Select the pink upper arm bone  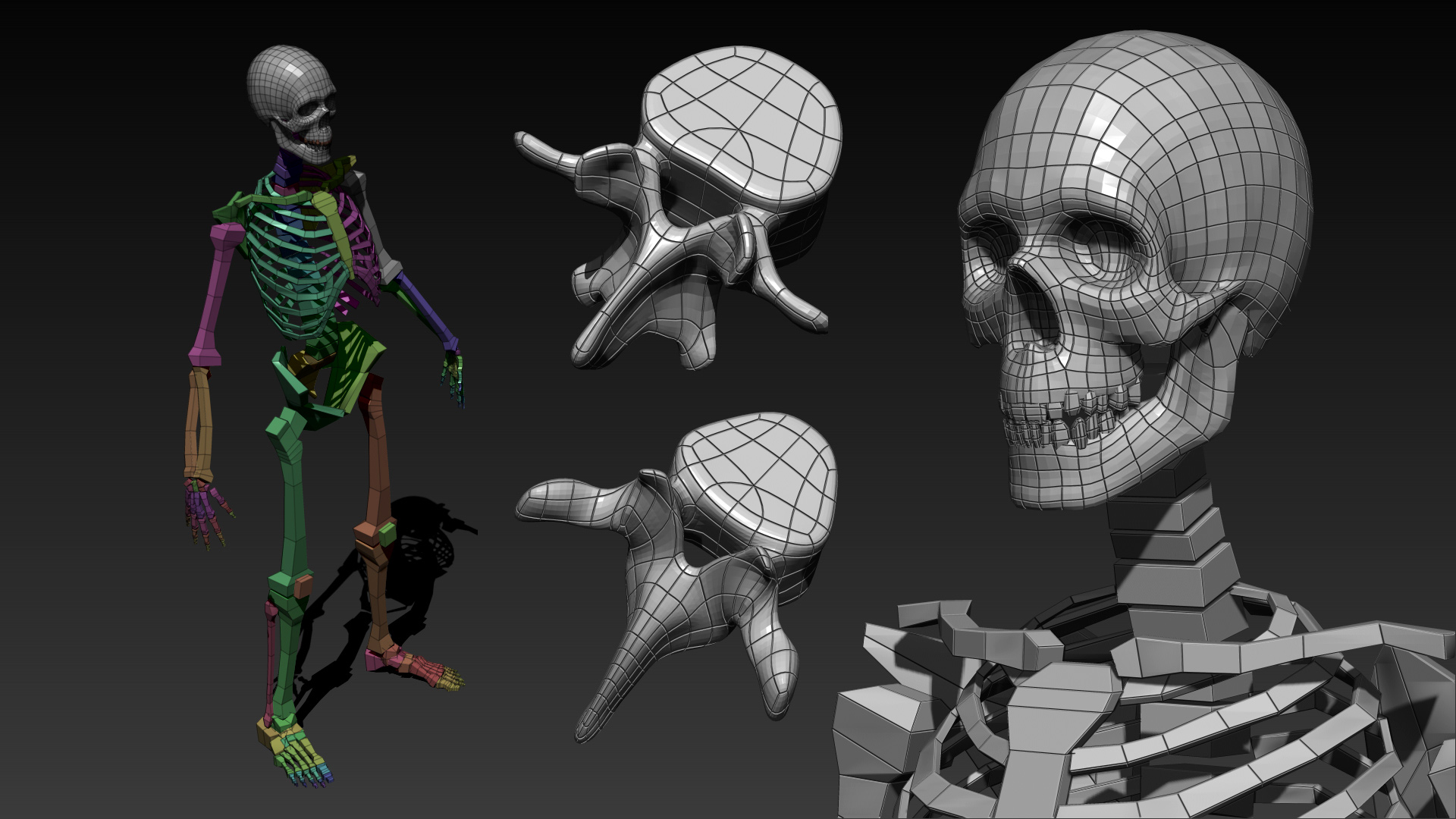pyautogui.click(x=216, y=296)
